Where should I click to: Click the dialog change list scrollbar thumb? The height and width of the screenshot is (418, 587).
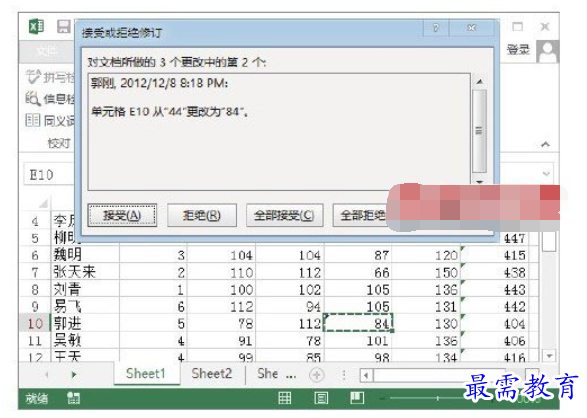point(480,131)
